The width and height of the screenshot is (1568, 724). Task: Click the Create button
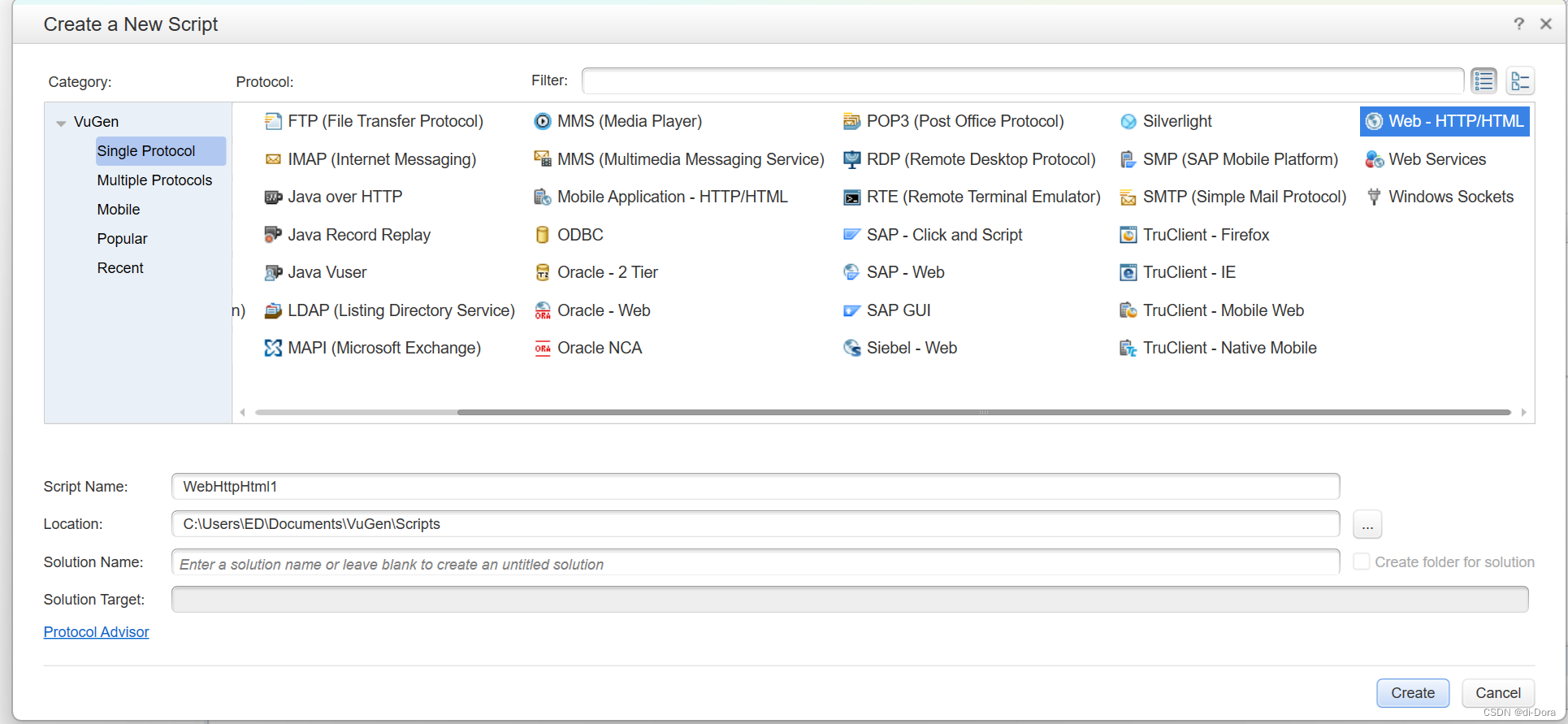(1413, 693)
